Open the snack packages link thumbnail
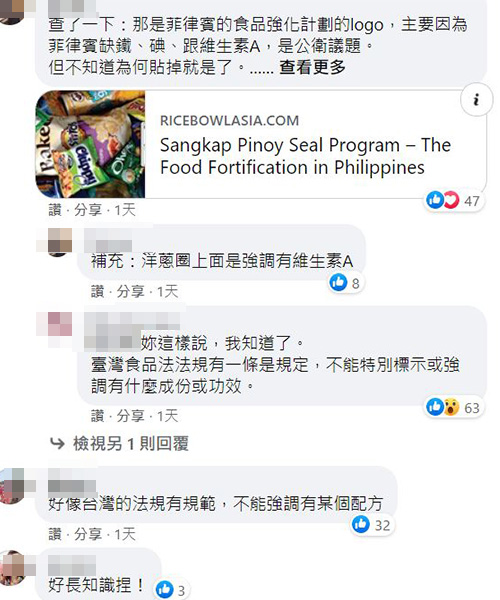Image resolution: width=500 pixels, height=600 pixels. (90, 144)
